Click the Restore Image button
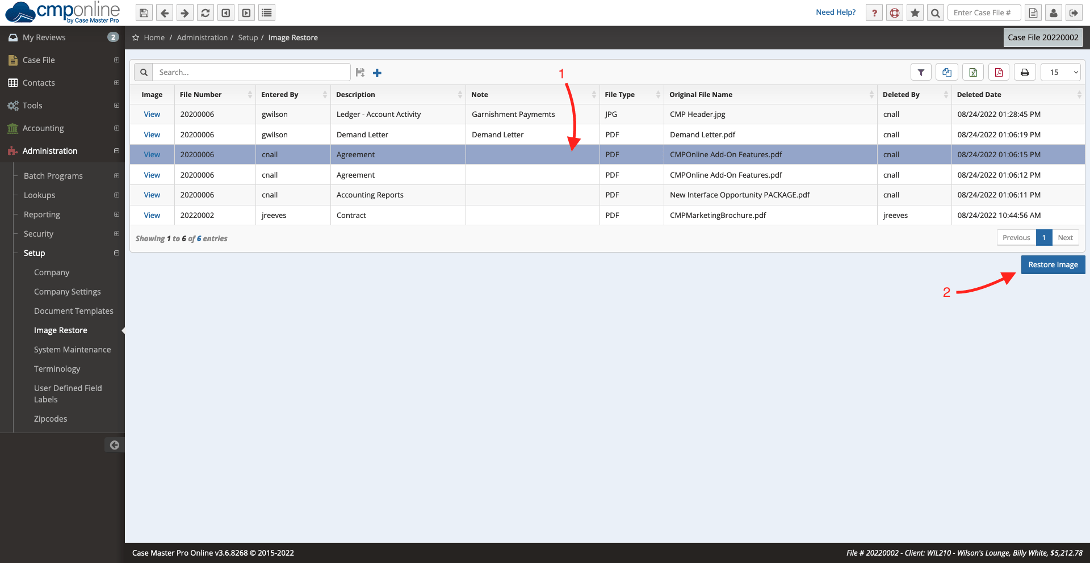The height and width of the screenshot is (564, 1091). pyautogui.click(x=1052, y=265)
